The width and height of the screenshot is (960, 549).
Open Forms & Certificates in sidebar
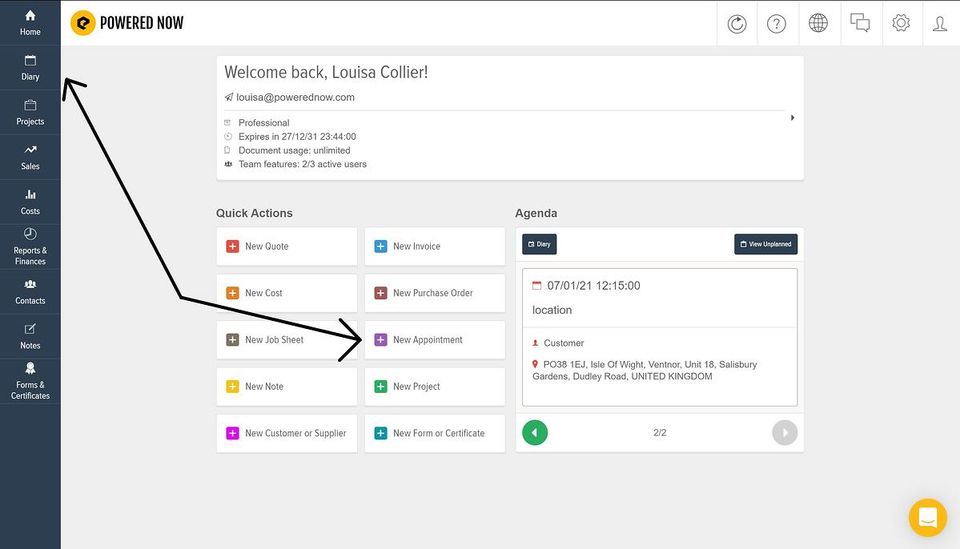30,381
